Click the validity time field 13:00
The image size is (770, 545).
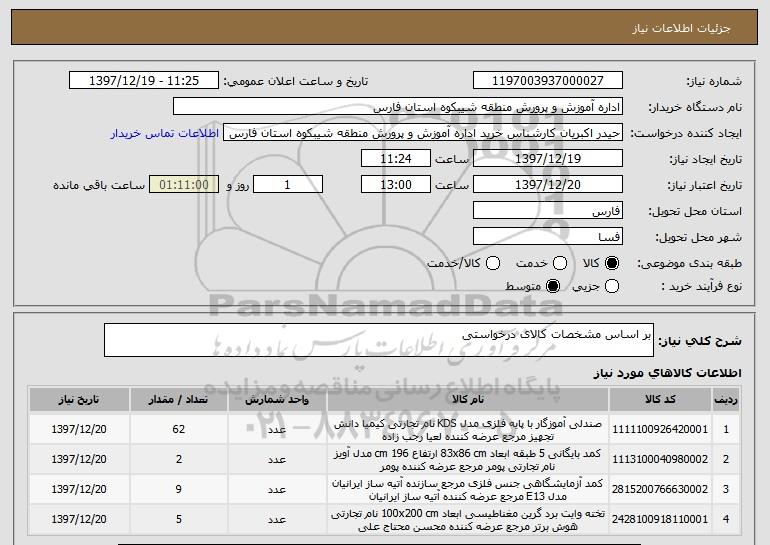tap(396, 185)
